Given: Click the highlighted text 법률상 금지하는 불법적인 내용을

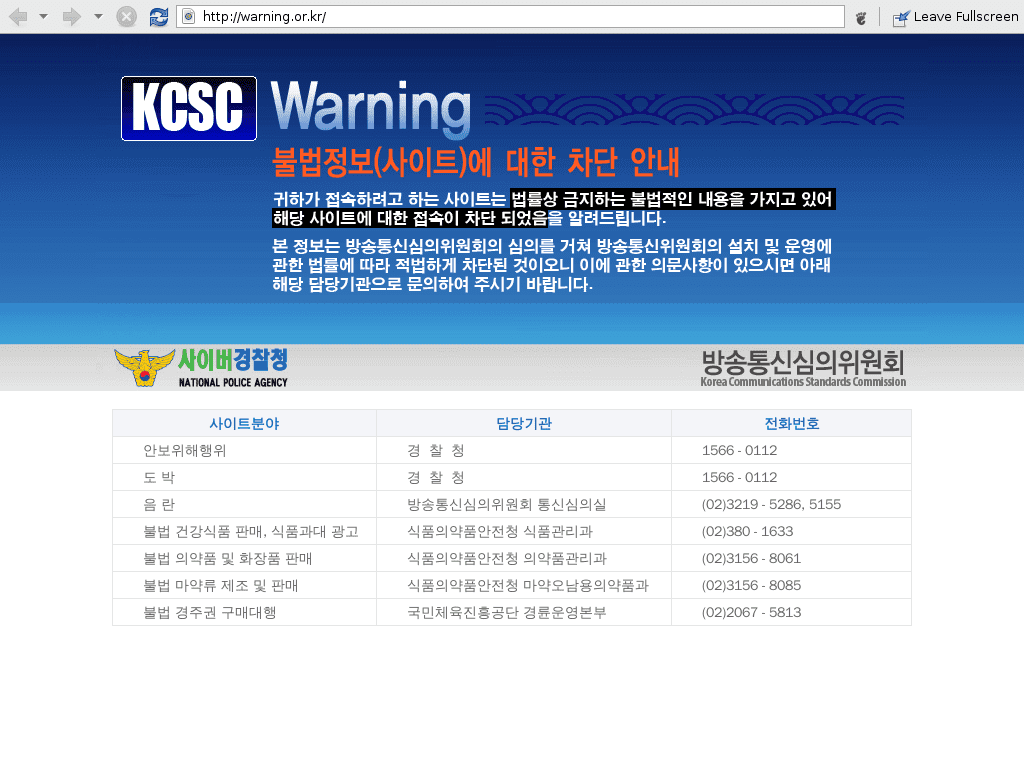Looking at the screenshot, I should [627, 199].
